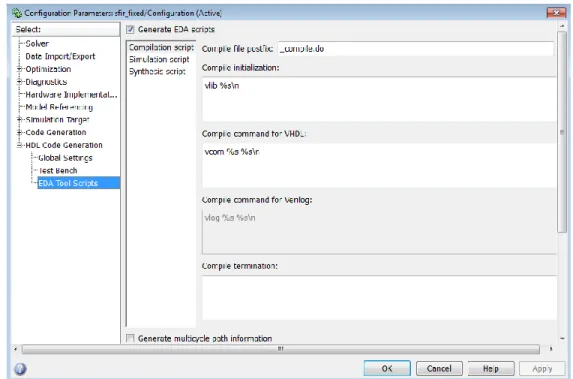Click the Compile initialization text box

(x=379, y=99)
